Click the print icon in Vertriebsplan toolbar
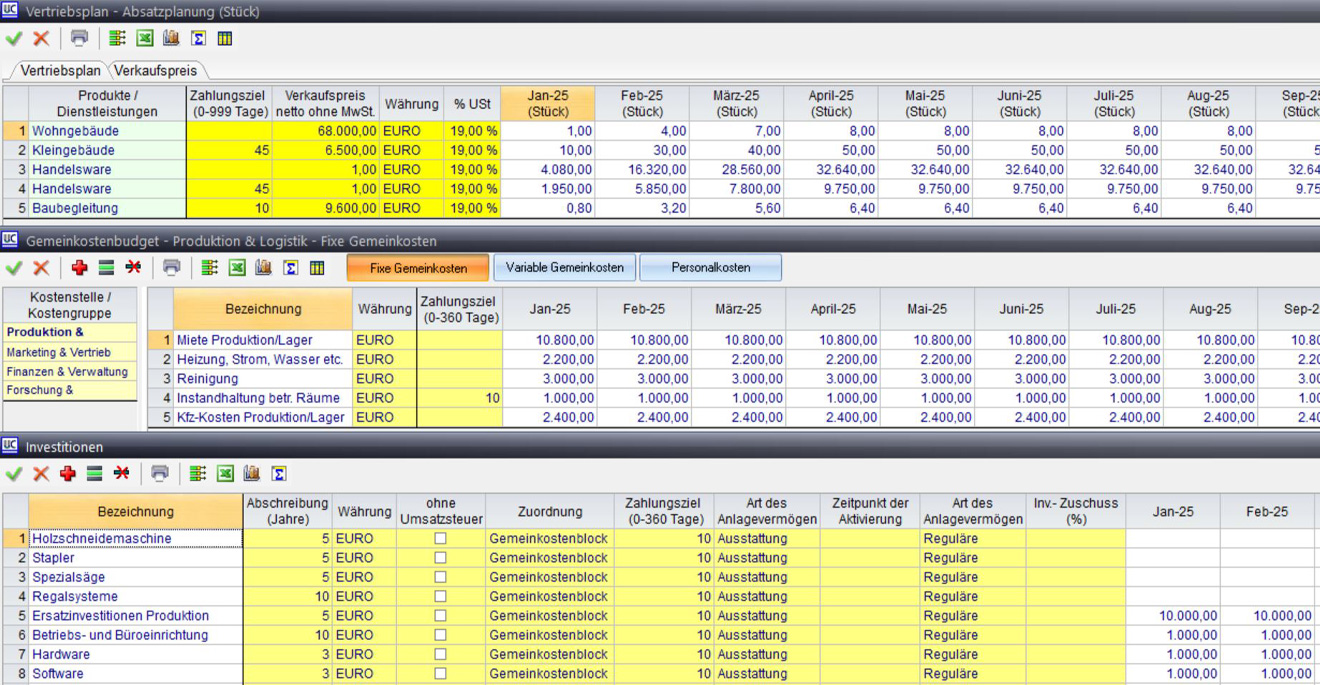 [79, 38]
